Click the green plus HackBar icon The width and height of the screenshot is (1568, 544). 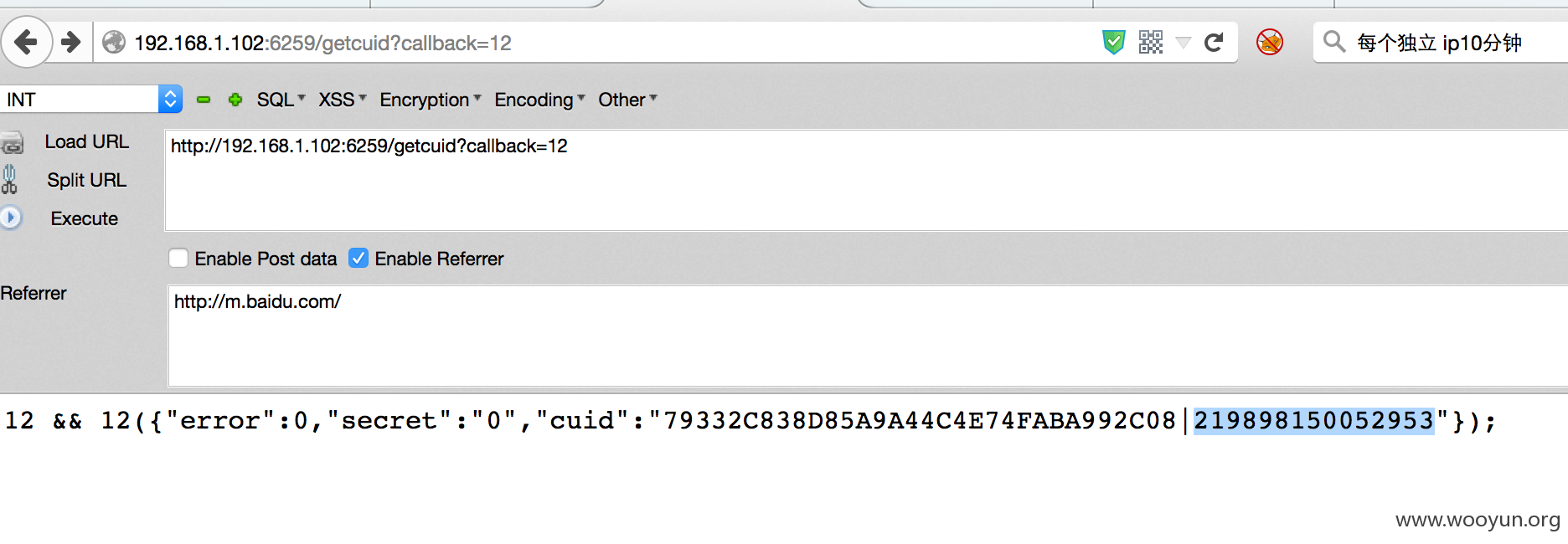pos(235,100)
